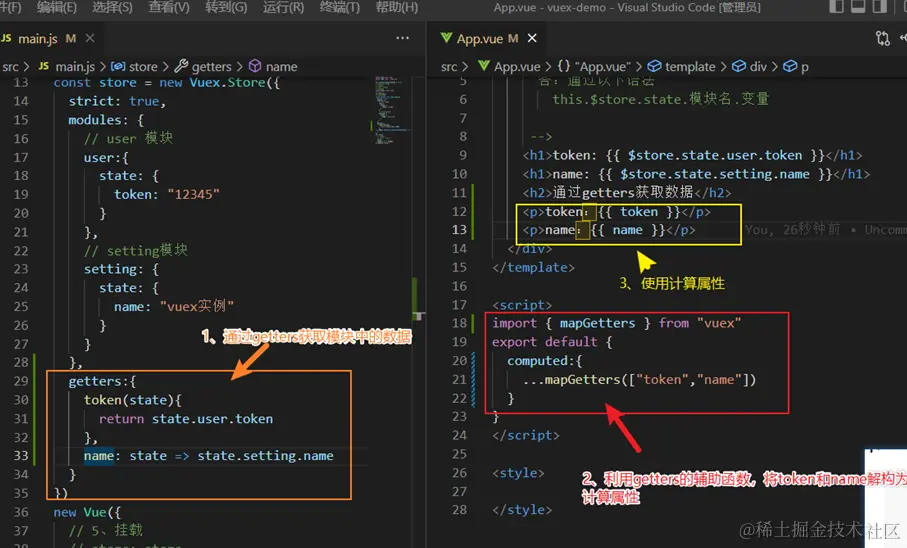Open the 选择(S) menu
This screenshot has height=548, width=907.
tap(112, 7)
